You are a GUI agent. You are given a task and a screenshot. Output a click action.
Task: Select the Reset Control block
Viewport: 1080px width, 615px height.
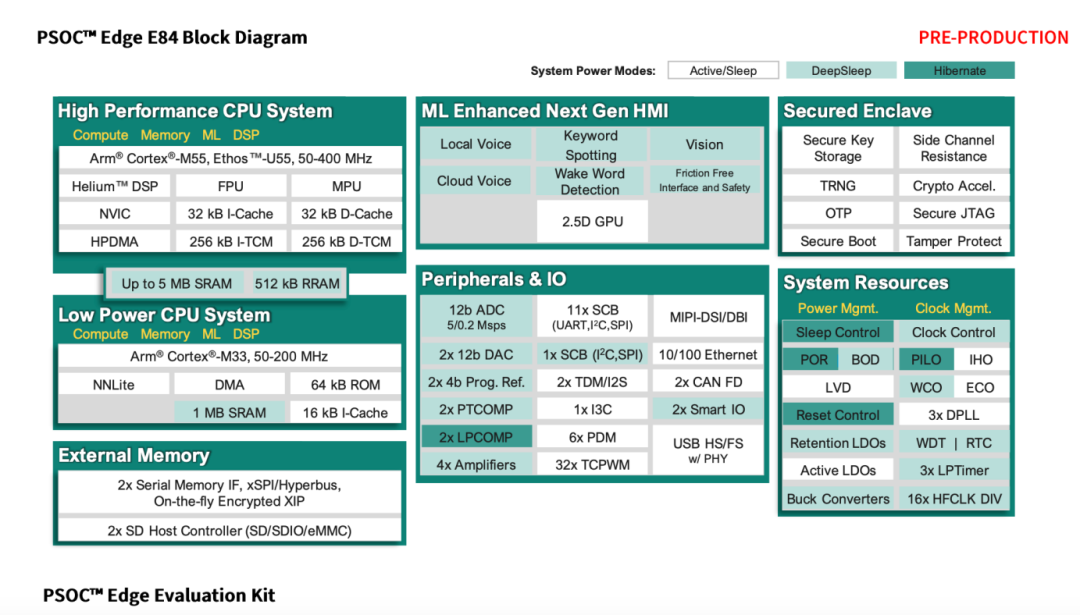838,415
